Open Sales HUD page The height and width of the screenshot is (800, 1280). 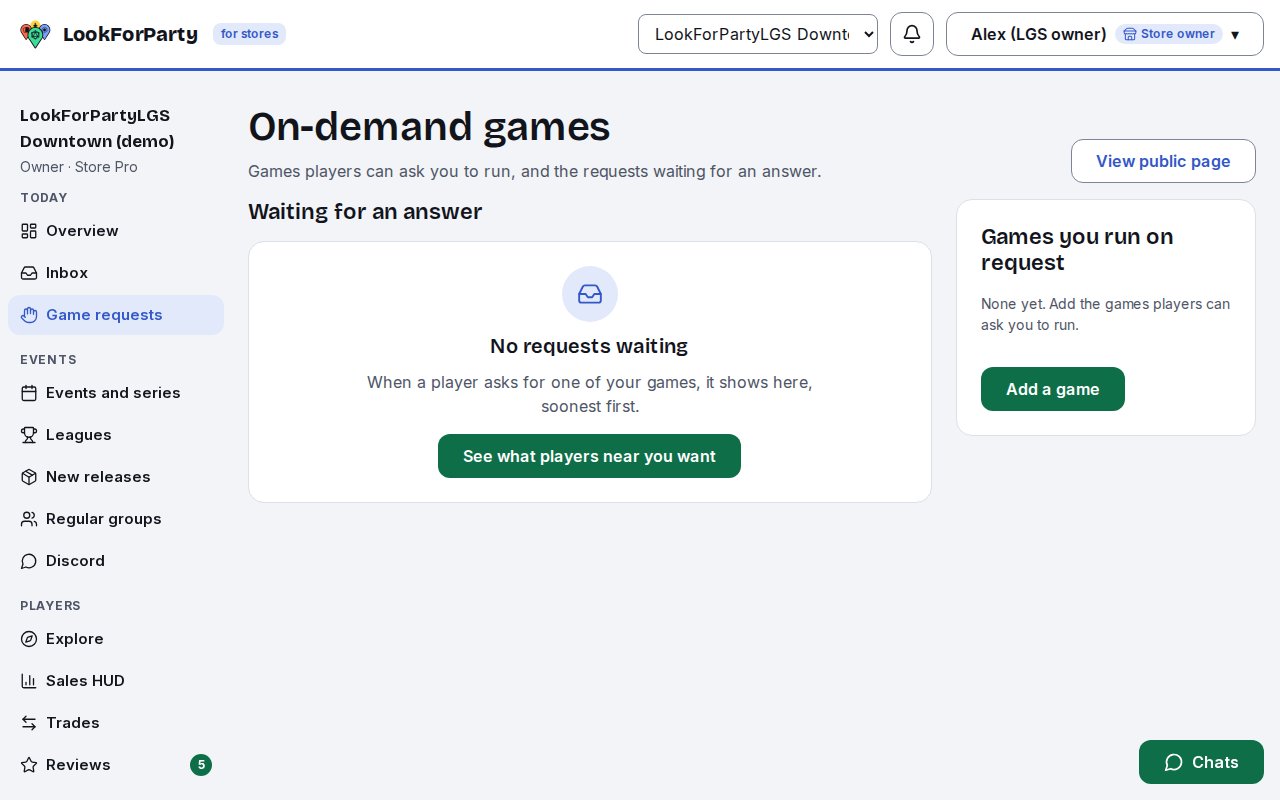[x=116, y=681]
